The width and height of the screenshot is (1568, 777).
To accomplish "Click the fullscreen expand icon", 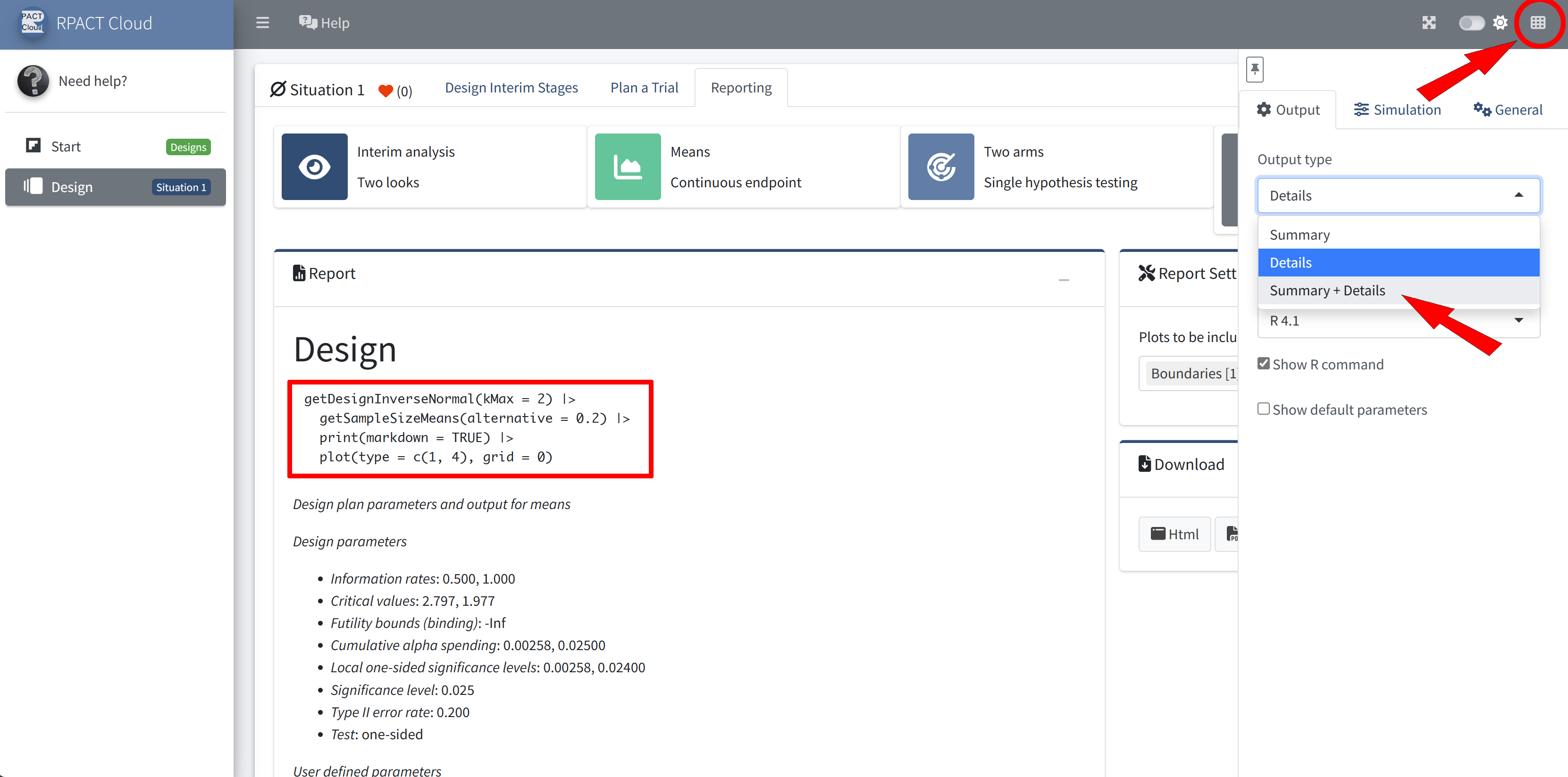I will [x=1429, y=23].
